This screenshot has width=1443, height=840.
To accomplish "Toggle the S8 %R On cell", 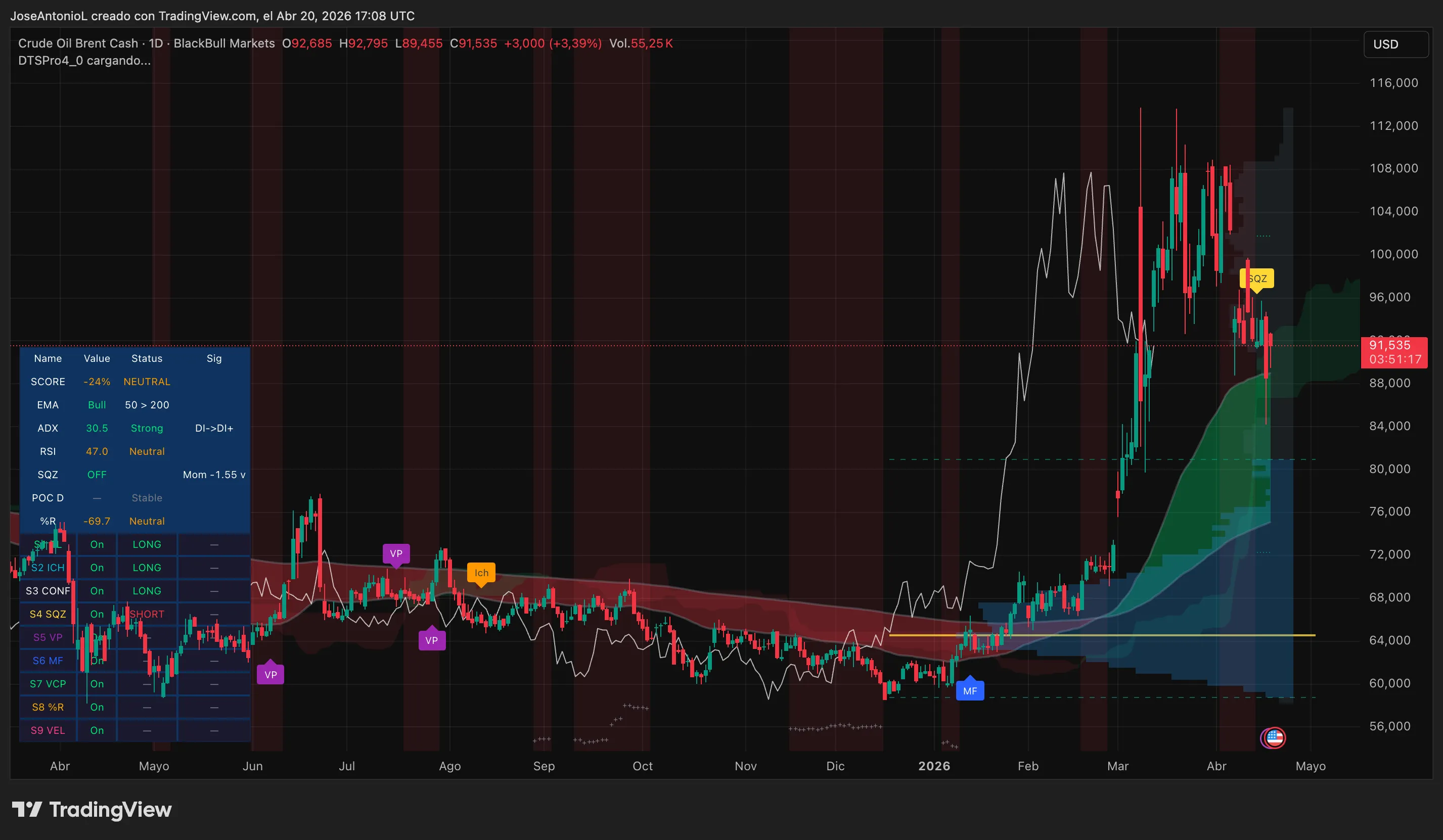I will pos(97,707).
